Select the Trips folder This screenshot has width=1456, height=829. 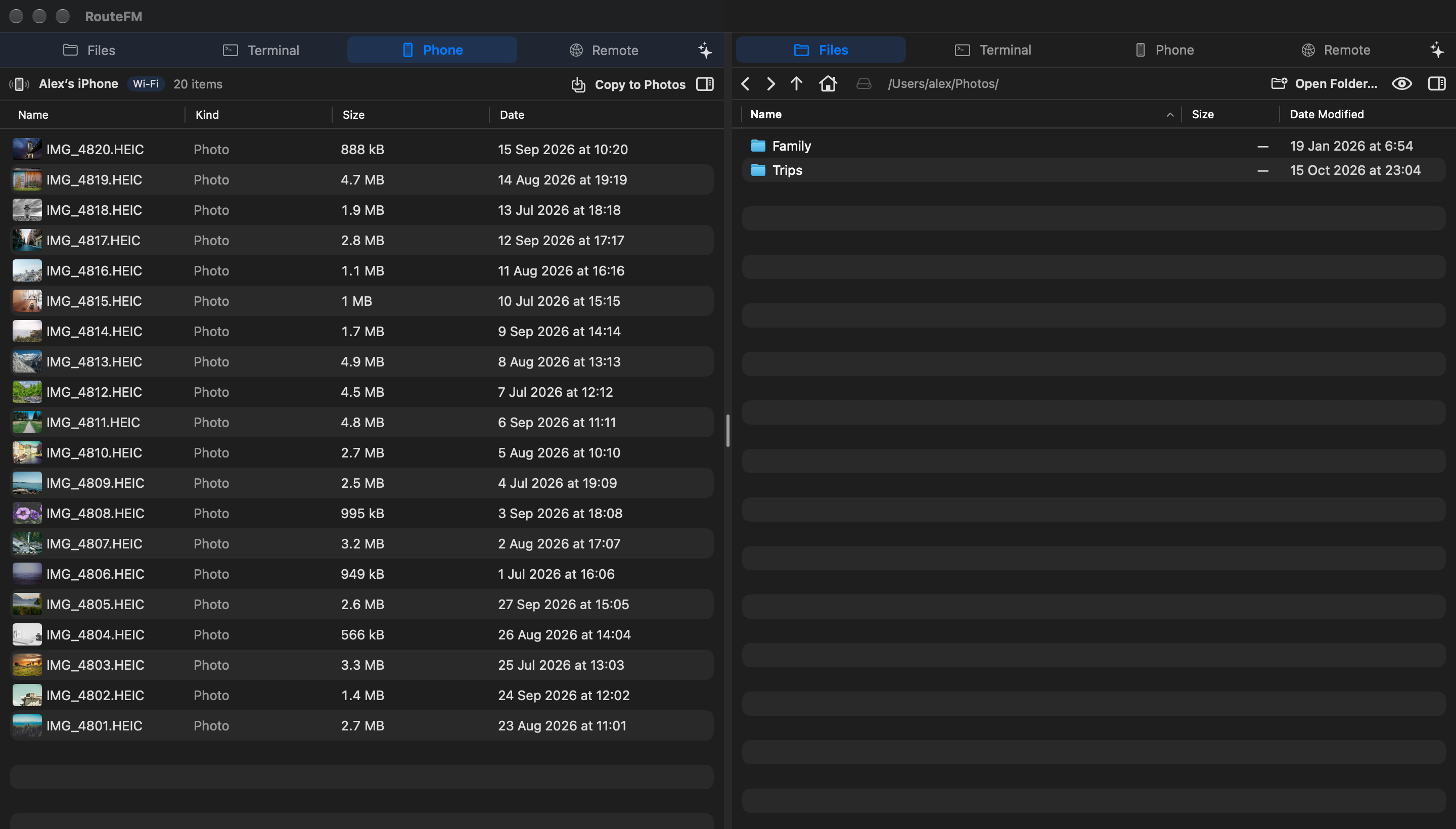pos(1094,170)
